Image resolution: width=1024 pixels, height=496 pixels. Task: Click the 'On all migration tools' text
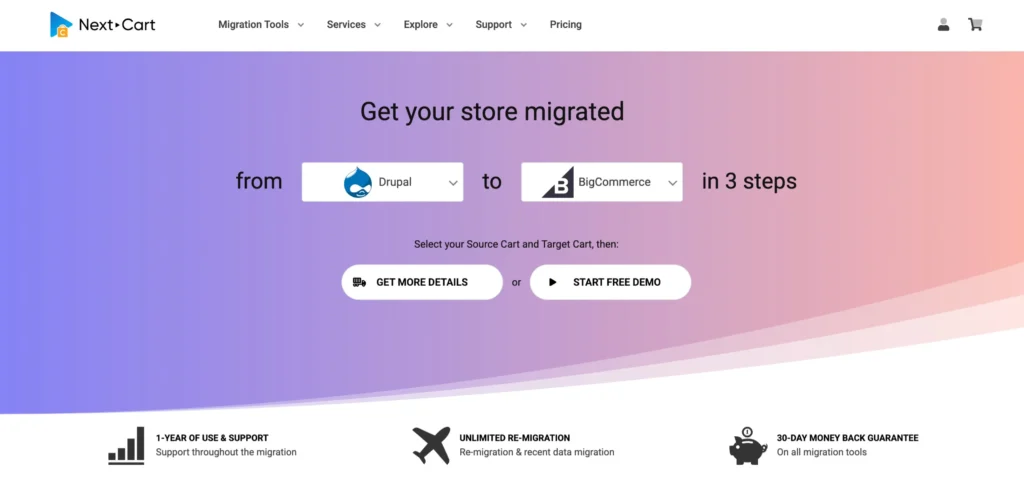tap(822, 452)
